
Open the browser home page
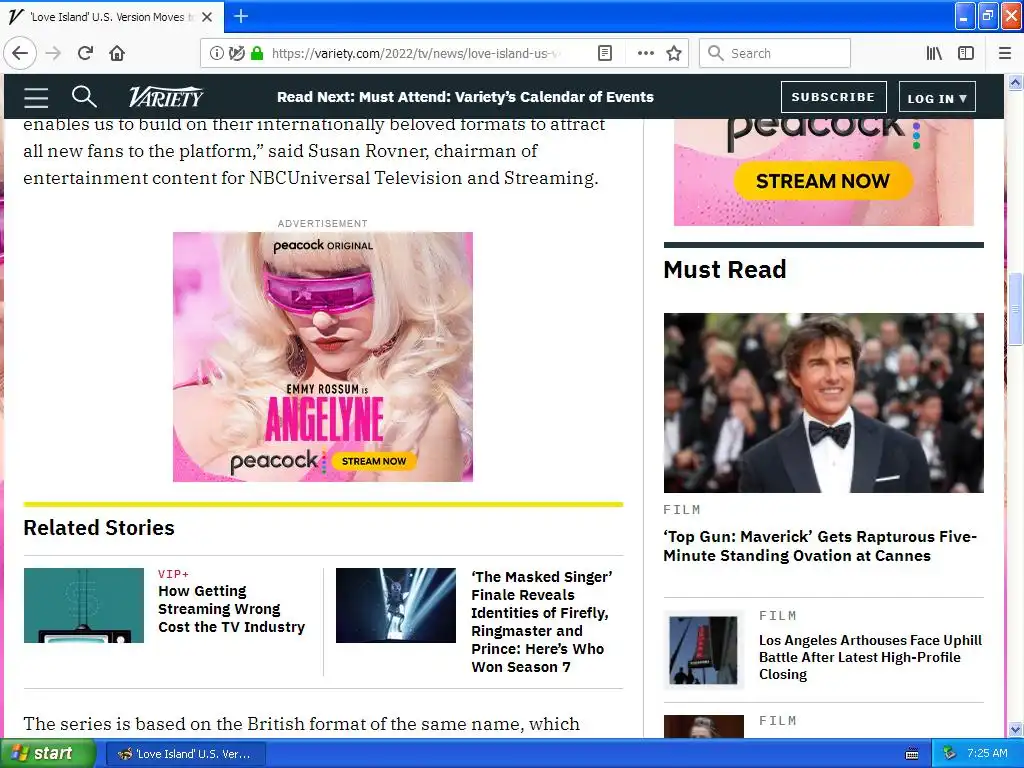coord(117,53)
